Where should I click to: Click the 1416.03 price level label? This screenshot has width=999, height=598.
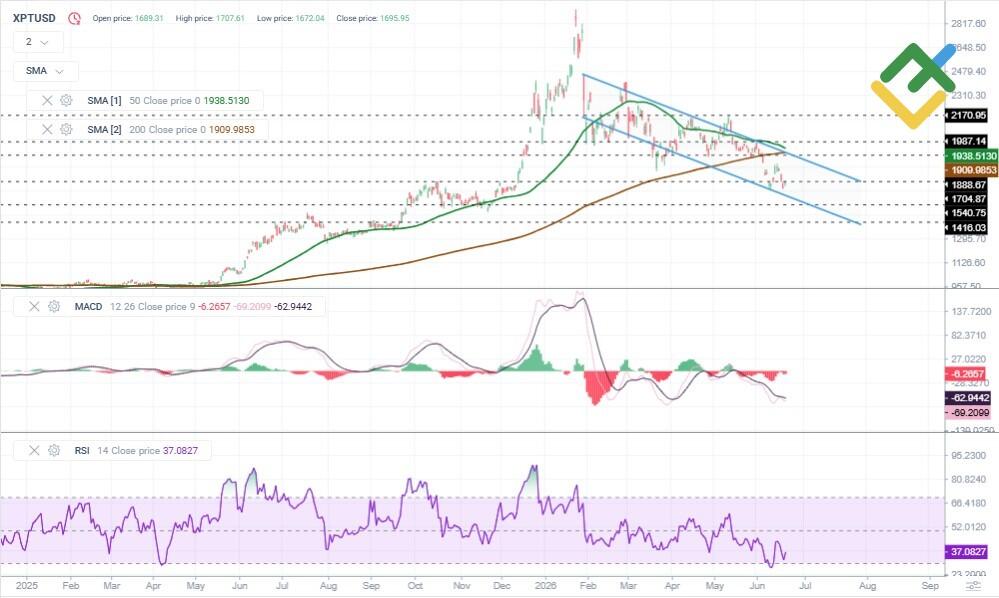coord(967,227)
